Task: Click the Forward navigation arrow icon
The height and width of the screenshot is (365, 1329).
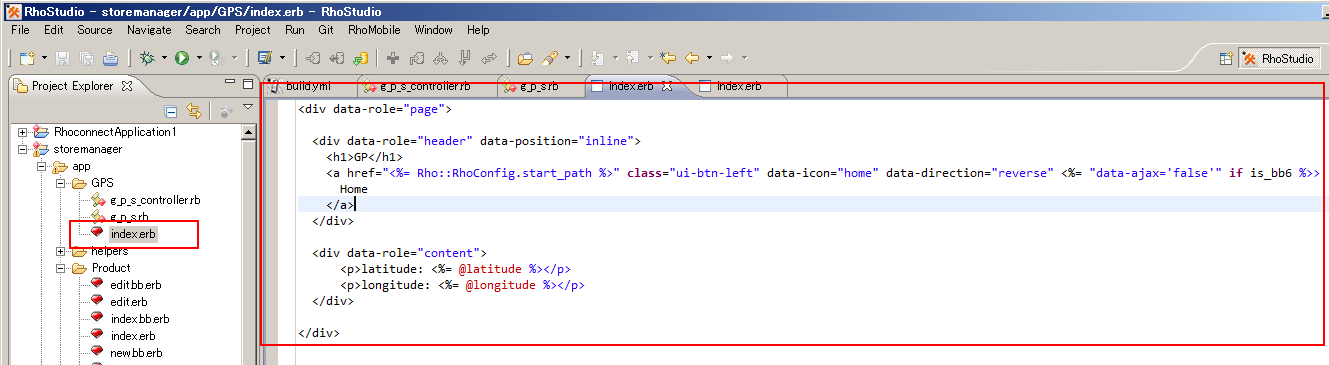Action: [x=727, y=58]
